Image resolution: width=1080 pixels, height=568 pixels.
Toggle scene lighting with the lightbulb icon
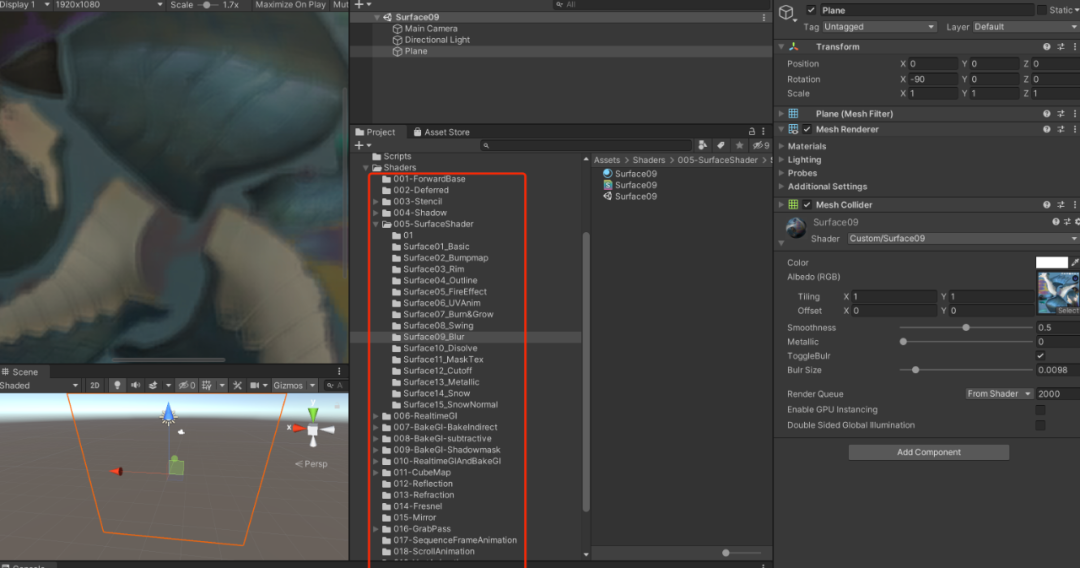pyautogui.click(x=117, y=386)
